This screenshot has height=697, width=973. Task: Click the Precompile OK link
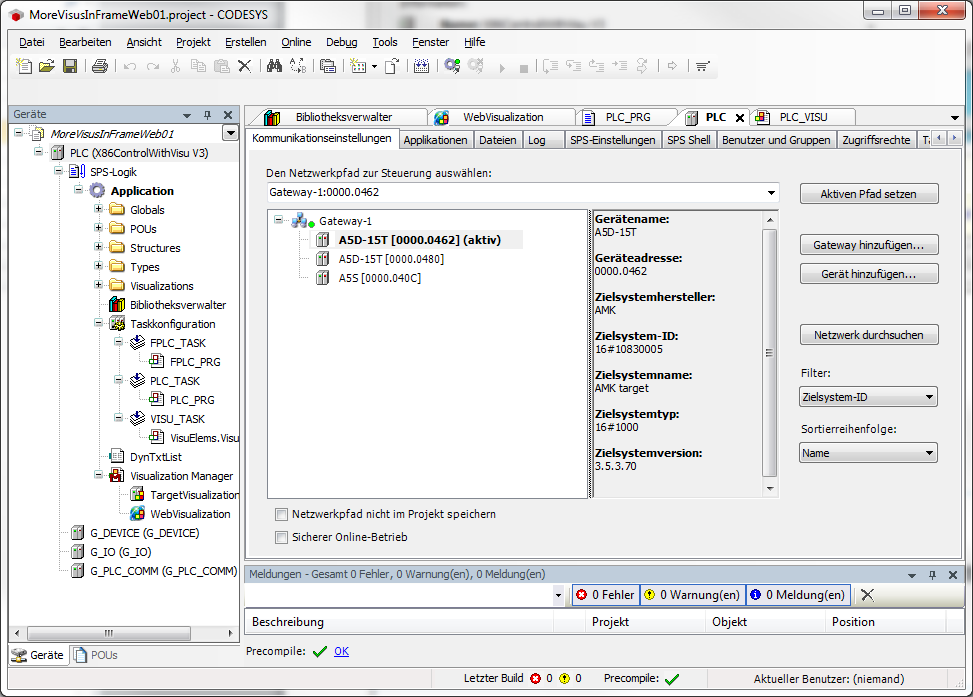(x=341, y=651)
